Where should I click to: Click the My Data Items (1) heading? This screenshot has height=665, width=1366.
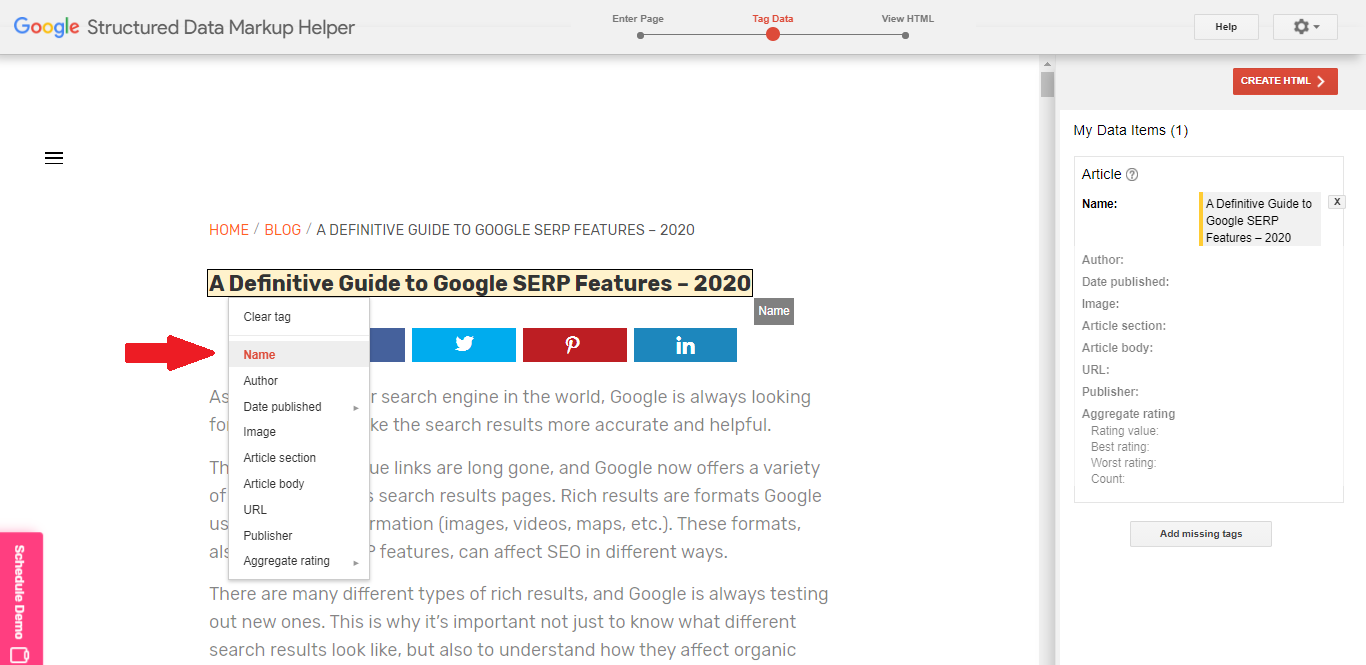pyautogui.click(x=1131, y=130)
